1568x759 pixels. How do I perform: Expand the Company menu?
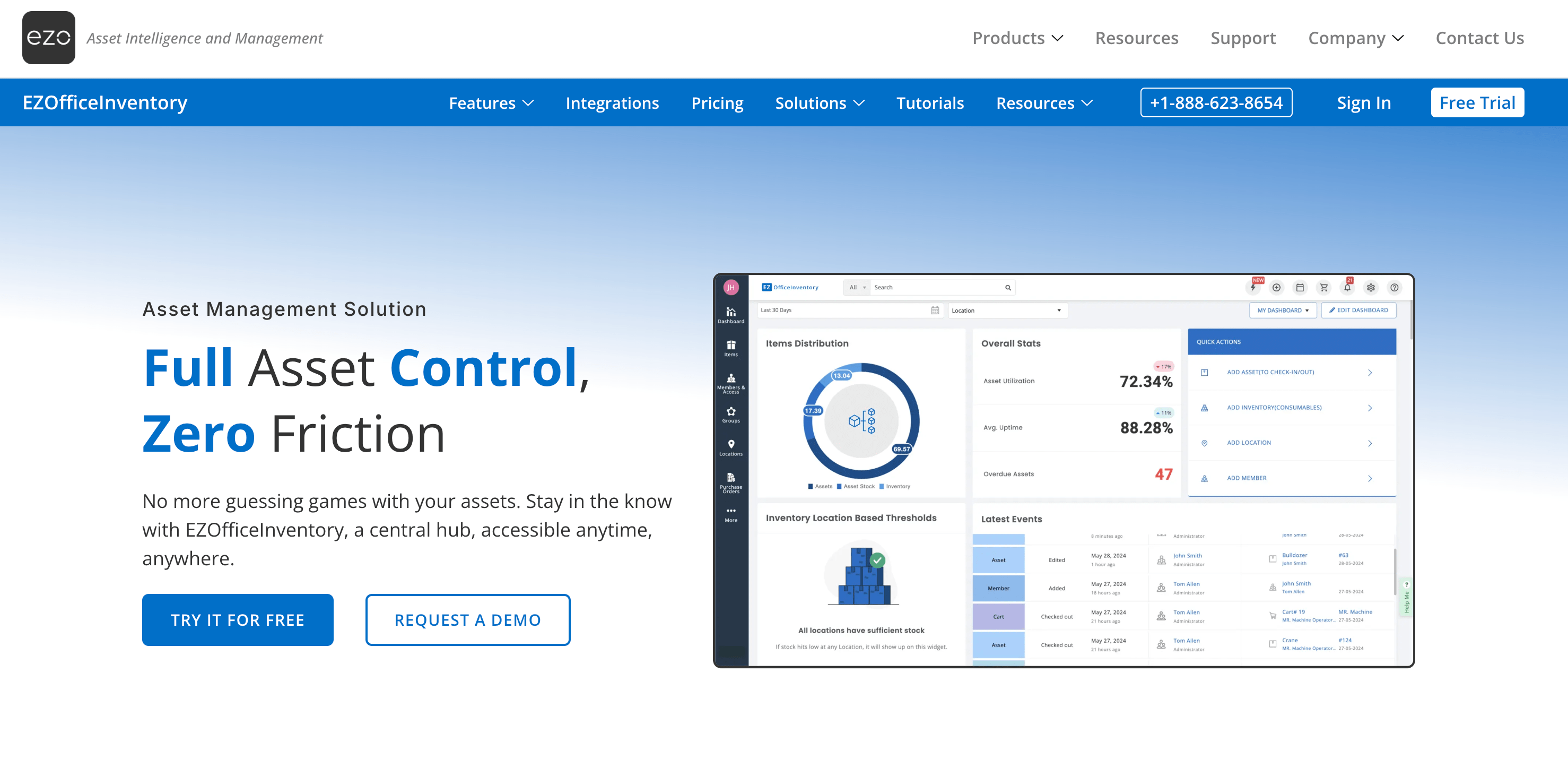pos(1356,38)
